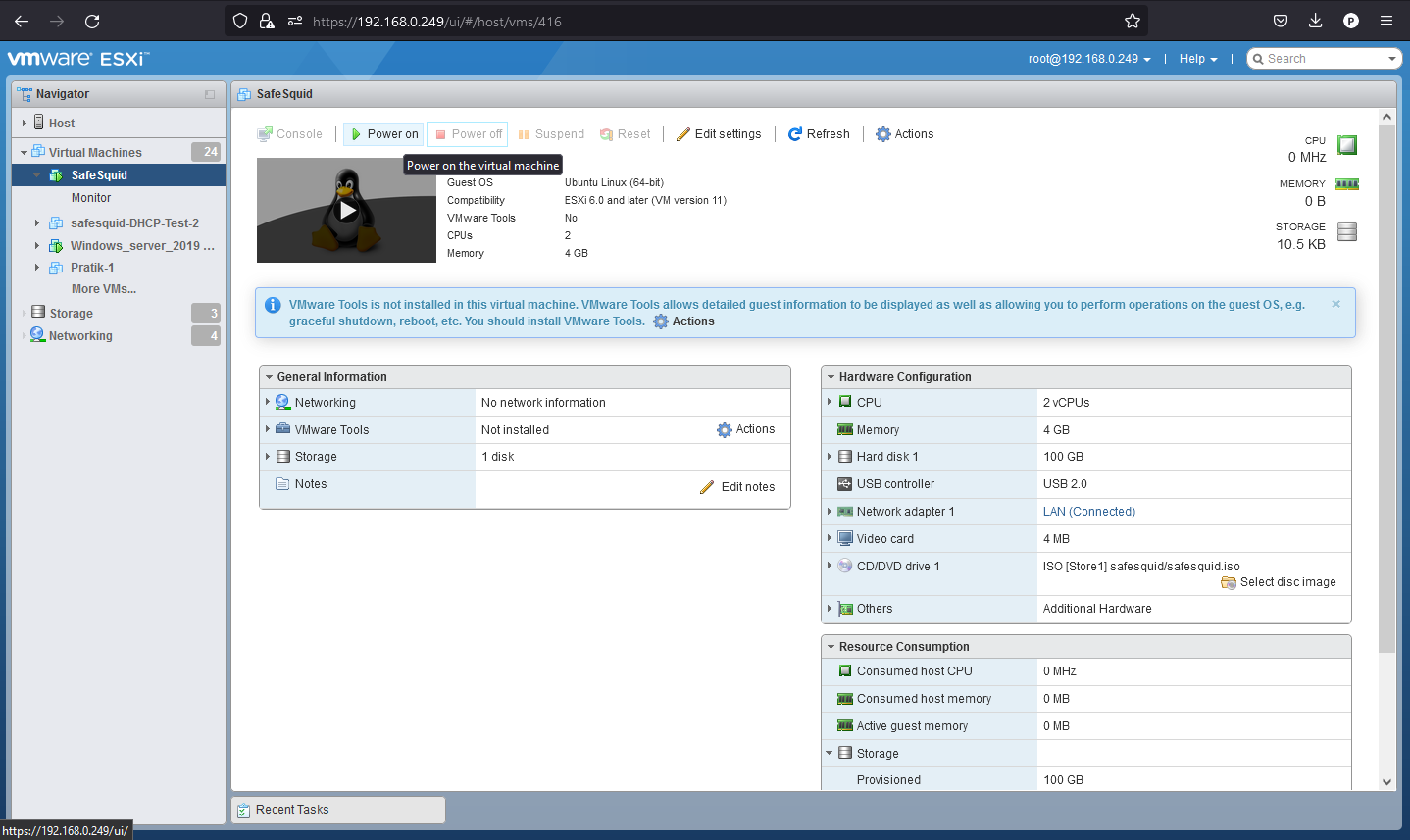Open the browser downloads icon
Viewport: 1410px width, 840px height.
point(1316,21)
